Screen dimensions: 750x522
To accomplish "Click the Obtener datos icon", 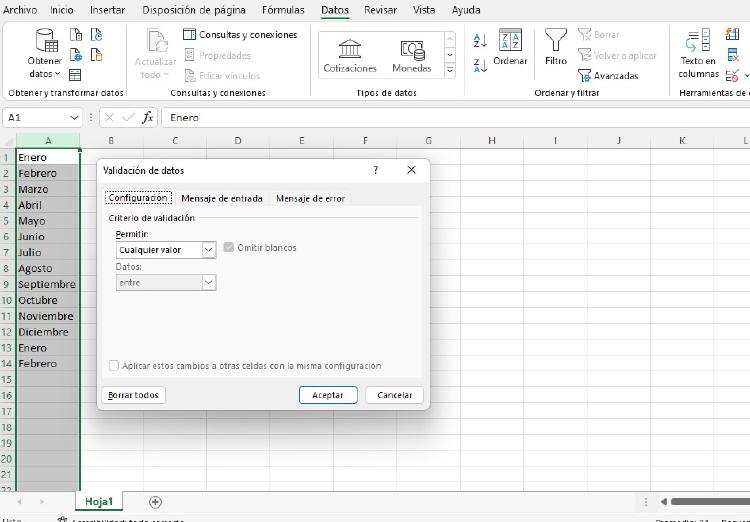I will pos(46,42).
